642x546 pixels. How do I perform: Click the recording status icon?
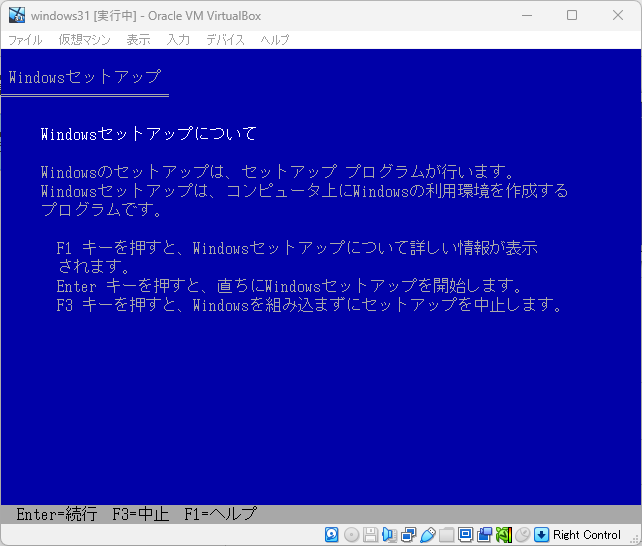[x=485, y=535]
